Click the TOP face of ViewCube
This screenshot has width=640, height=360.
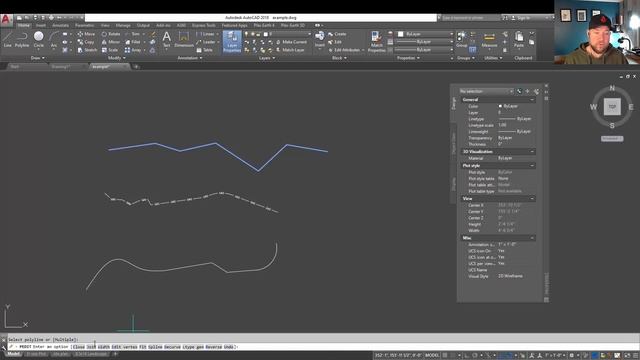[612, 107]
